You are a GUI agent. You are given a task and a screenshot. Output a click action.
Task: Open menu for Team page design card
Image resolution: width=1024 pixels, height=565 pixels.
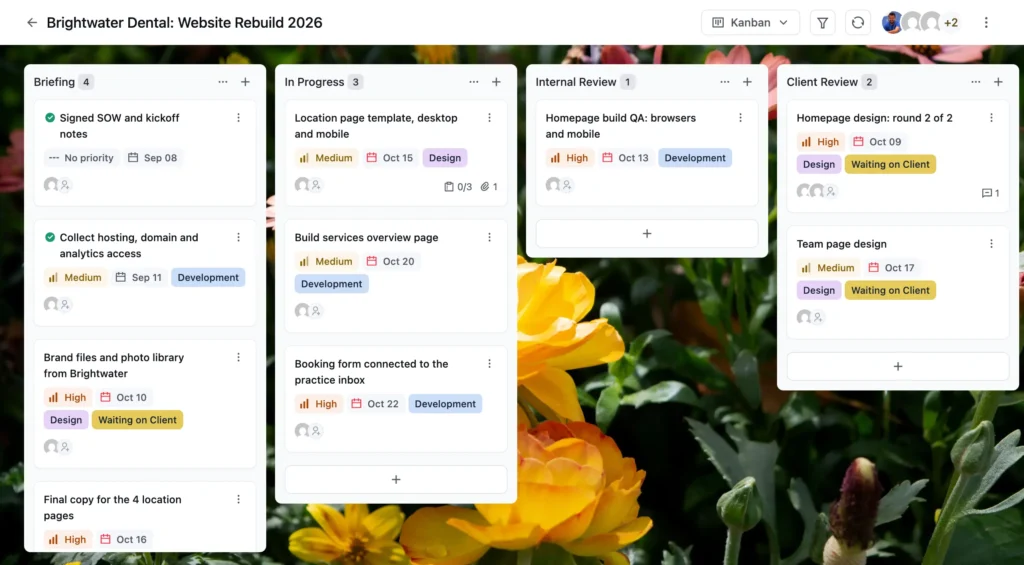[x=991, y=244]
